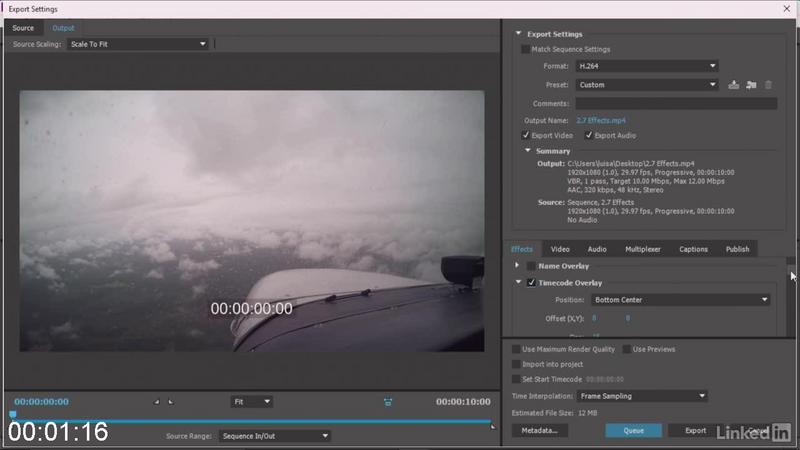Viewport: 800px width, 450px height.
Task: Click the Save Preset icon
Action: [x=733, y=85]
